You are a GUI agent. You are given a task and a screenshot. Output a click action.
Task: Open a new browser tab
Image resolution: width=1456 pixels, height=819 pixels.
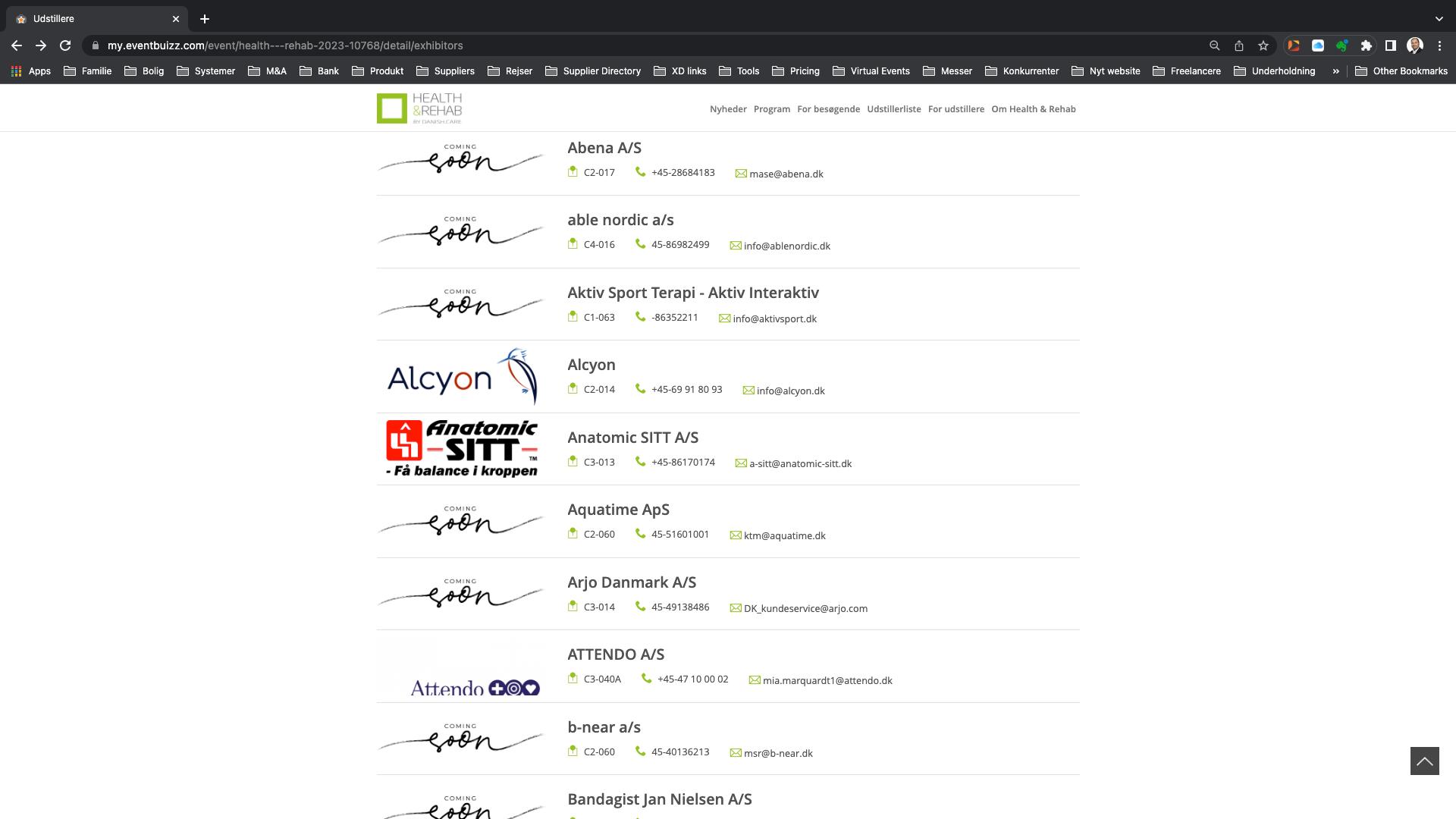pyautogui.click(x=204, y=18)
